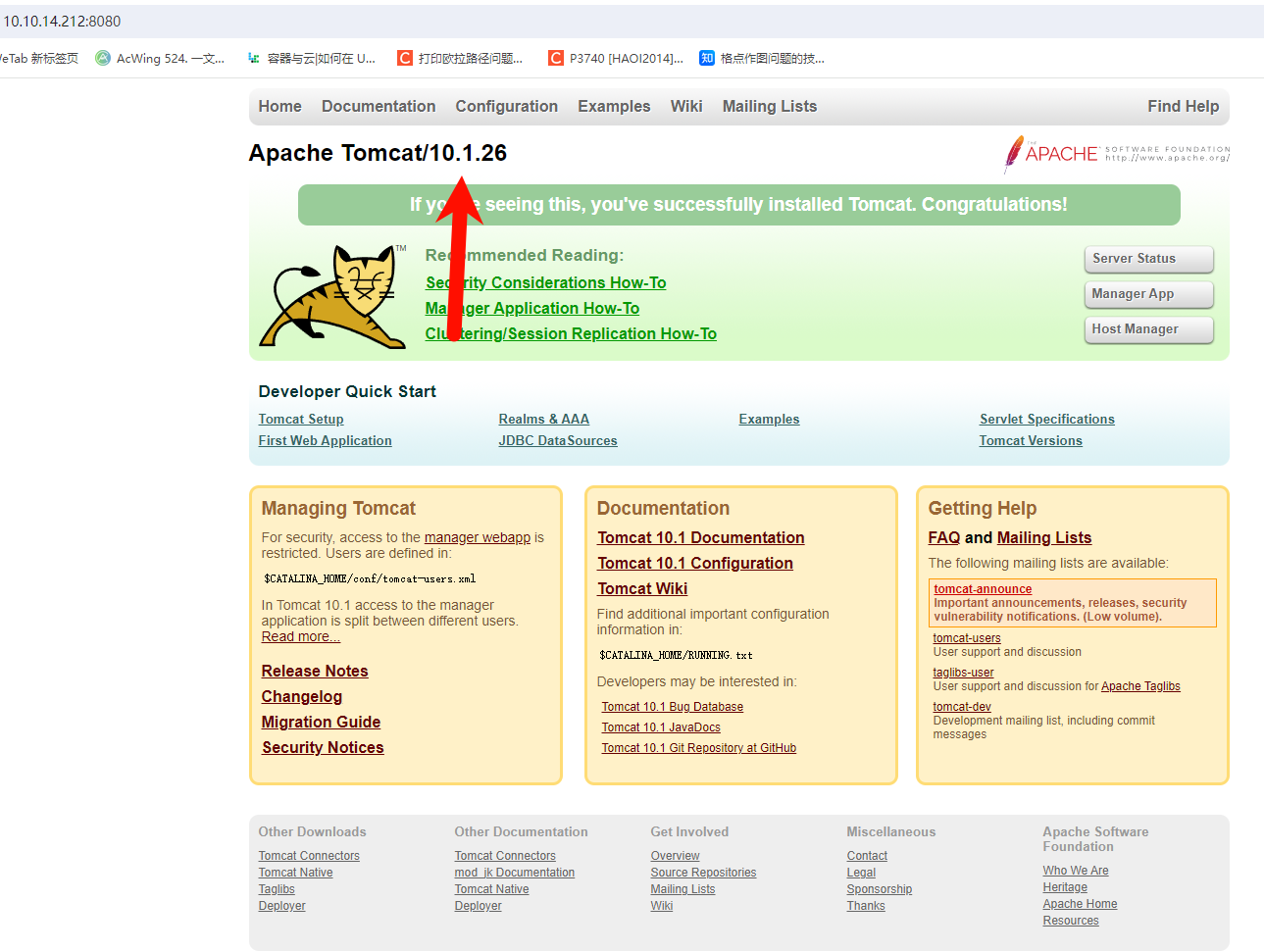The height and width of the screenshot is (952, 1264).
Task: Click the Host Manager button
Action: click(1149, 329)
